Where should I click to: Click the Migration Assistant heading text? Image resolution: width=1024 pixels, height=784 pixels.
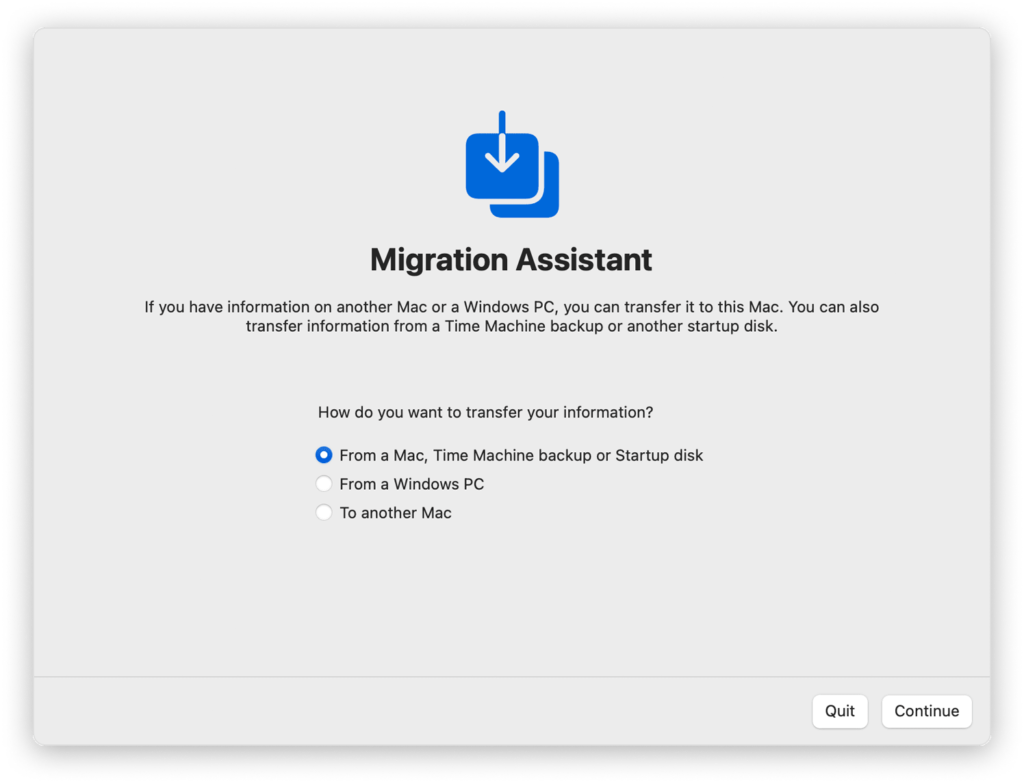pyautogui.click(x=511, y=259)
